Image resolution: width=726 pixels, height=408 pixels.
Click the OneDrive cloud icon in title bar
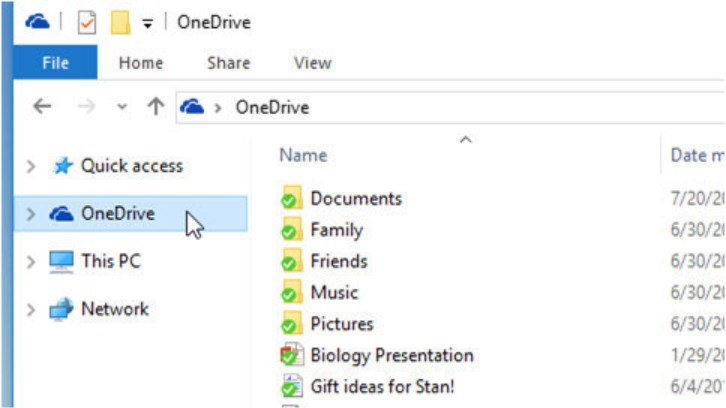point(37,21)
